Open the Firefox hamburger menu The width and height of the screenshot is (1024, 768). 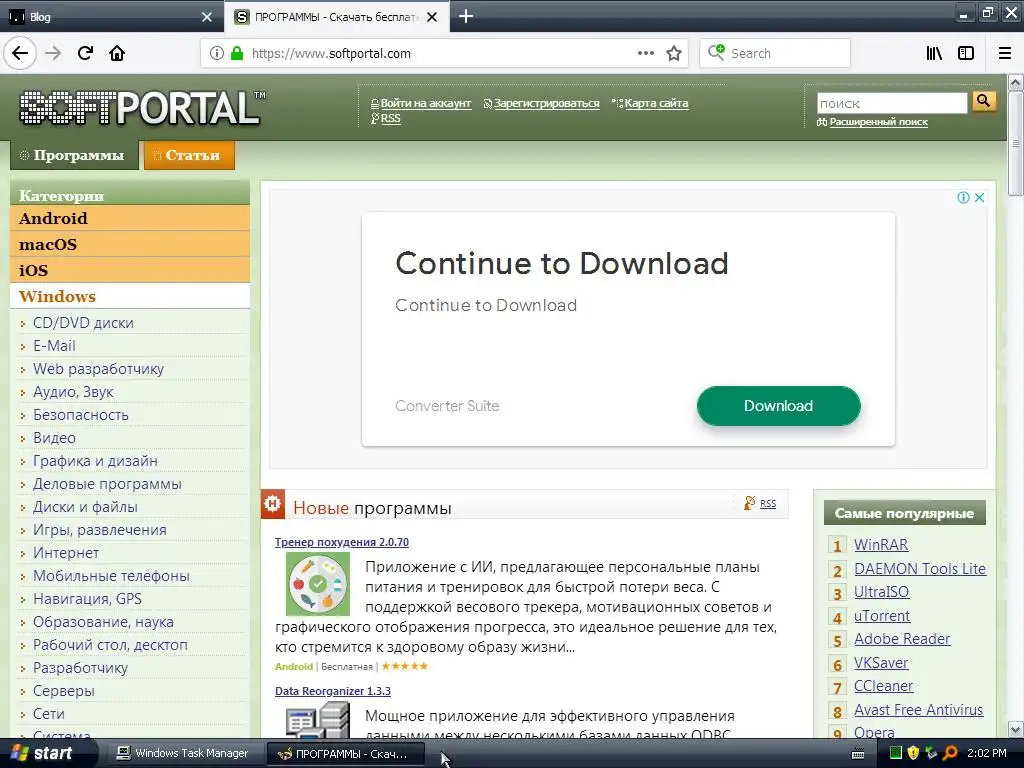(x=1005, y=53)
